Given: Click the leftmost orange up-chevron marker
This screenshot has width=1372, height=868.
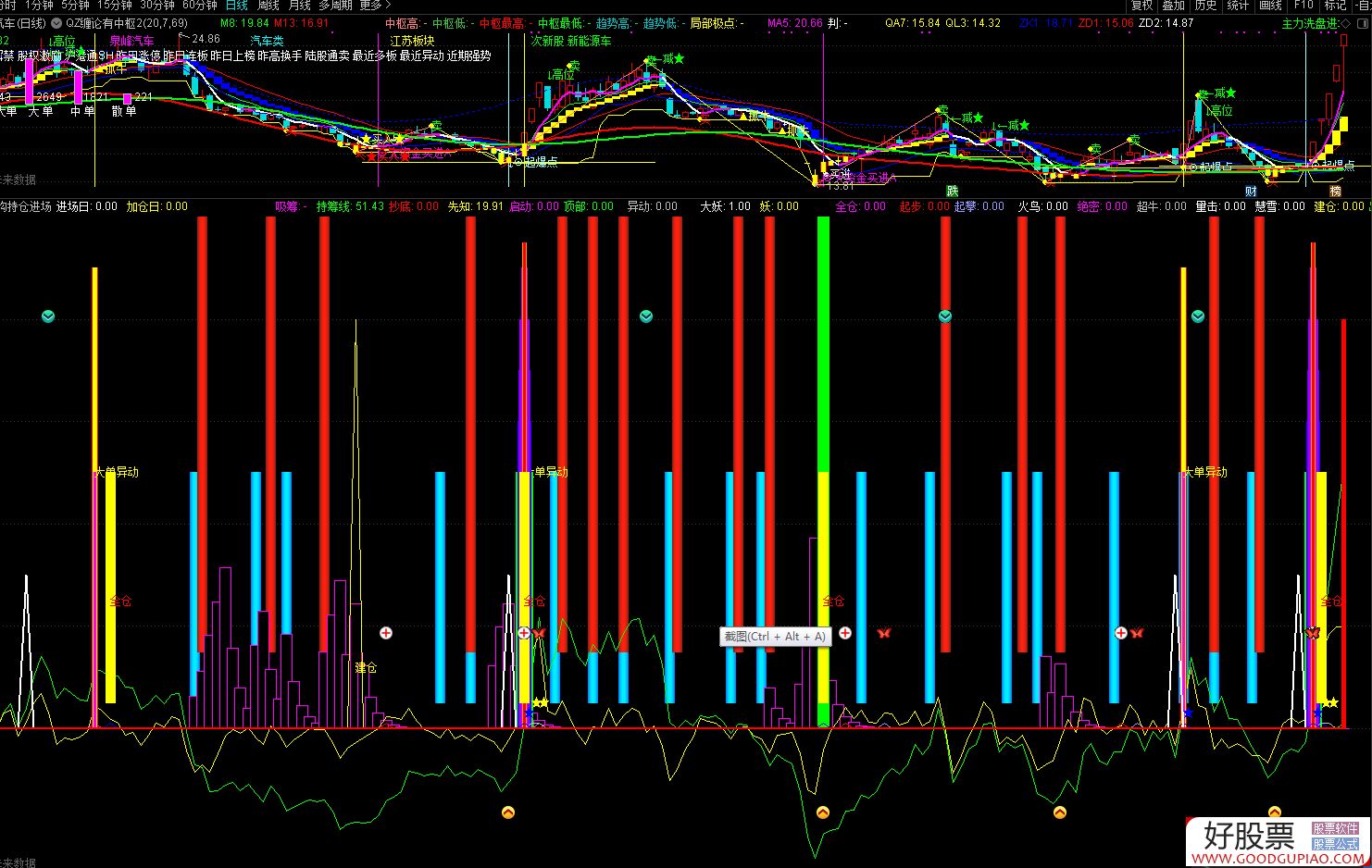Looking at the screenshot, I should point(507,812).
